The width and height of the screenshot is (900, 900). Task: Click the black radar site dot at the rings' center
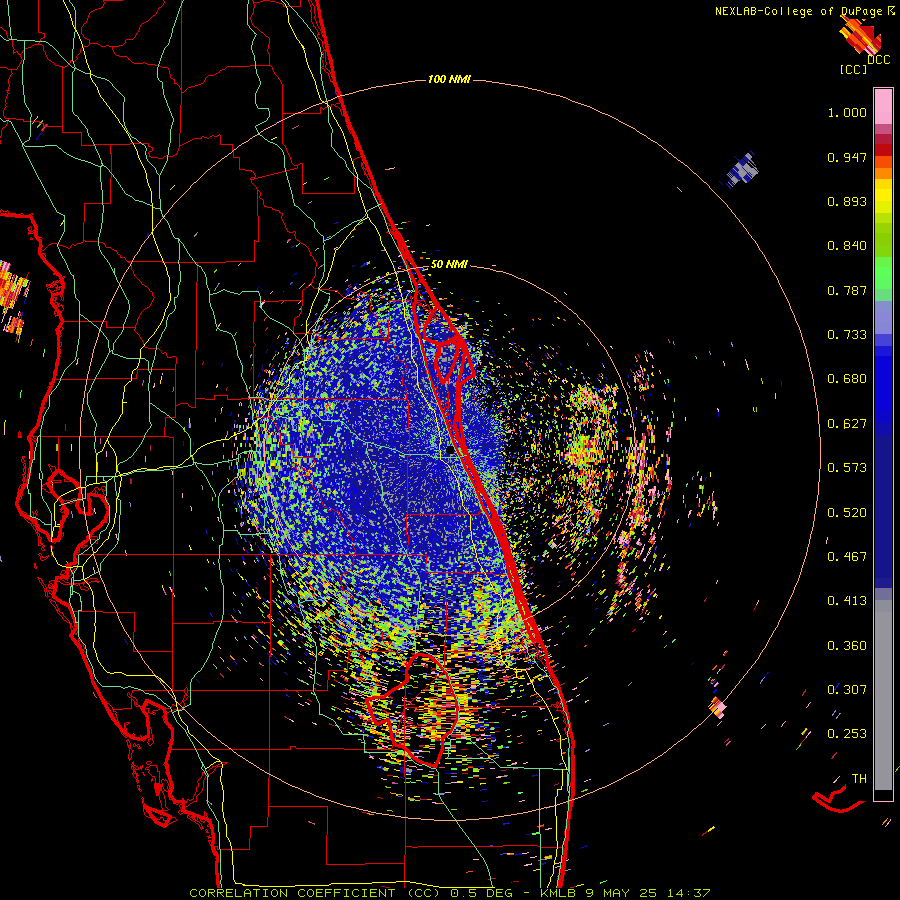(x=450, y=450)
